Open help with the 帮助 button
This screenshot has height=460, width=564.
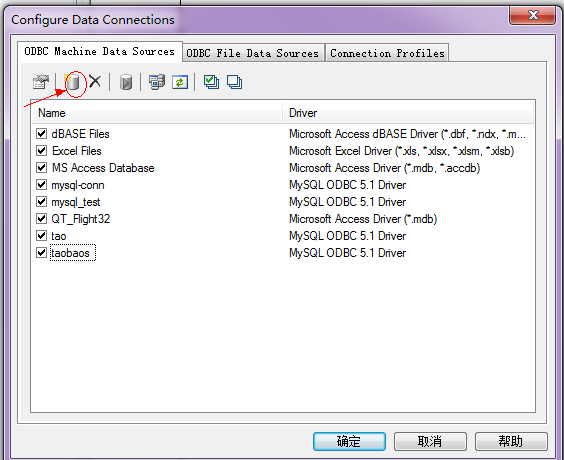(511, 441)
